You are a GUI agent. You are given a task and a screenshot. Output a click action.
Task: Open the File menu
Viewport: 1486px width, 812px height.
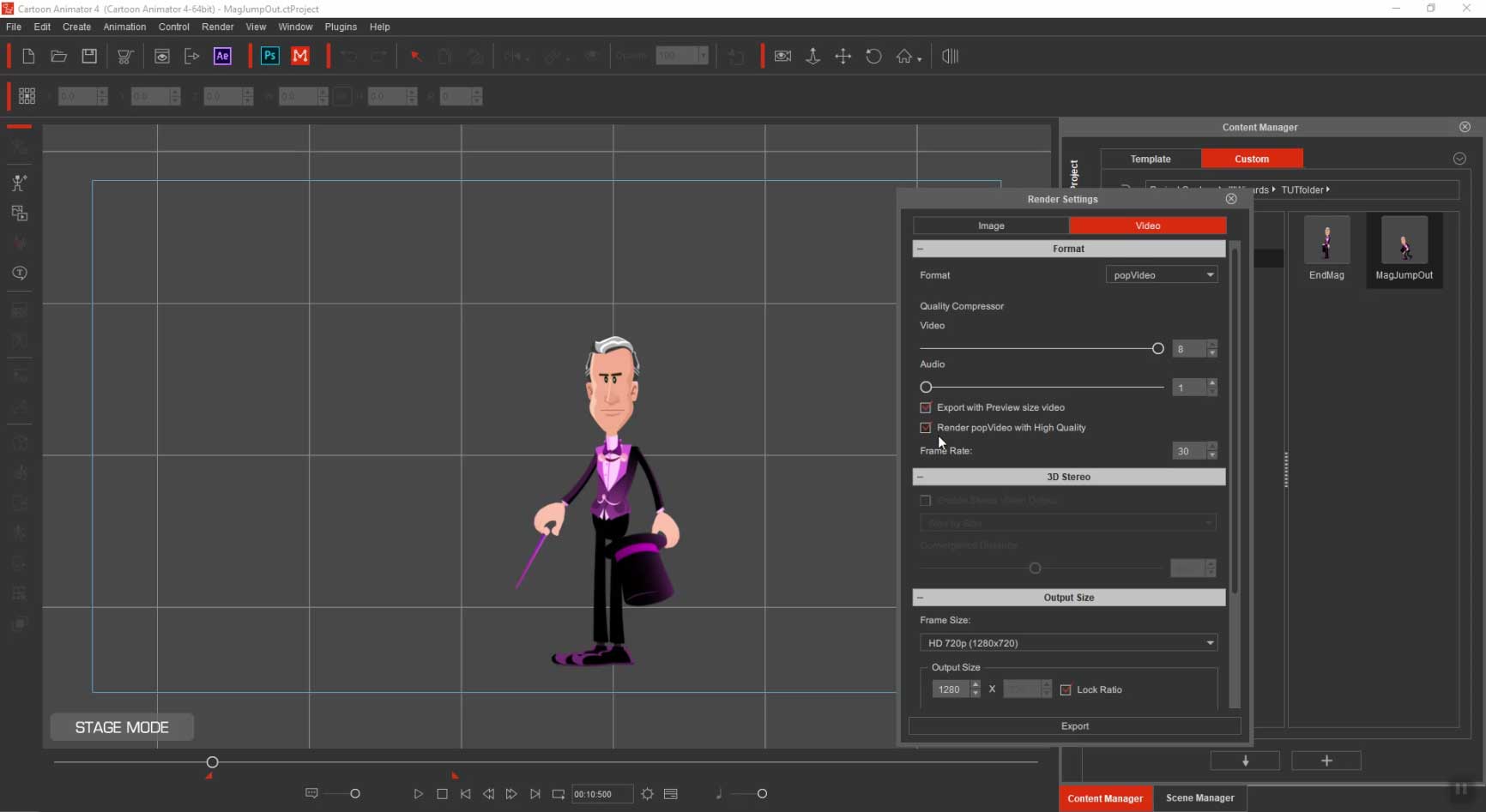coord(14,27)
